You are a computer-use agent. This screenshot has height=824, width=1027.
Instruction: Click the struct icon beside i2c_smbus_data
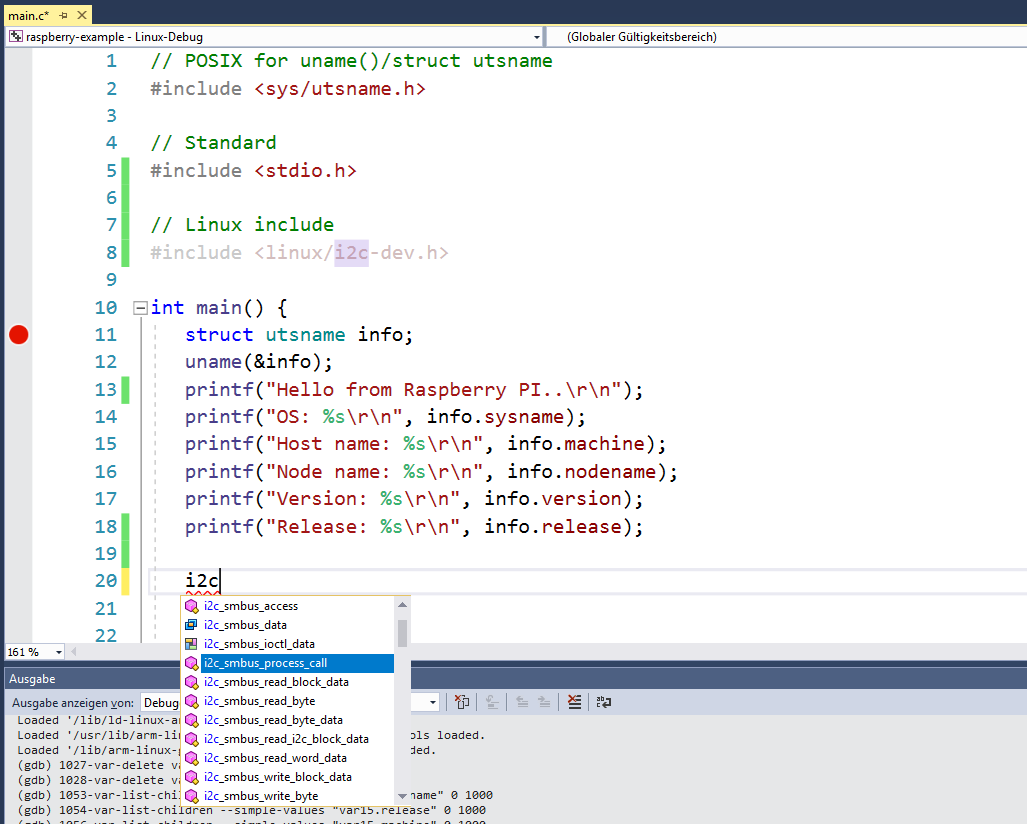coord(191,624)
